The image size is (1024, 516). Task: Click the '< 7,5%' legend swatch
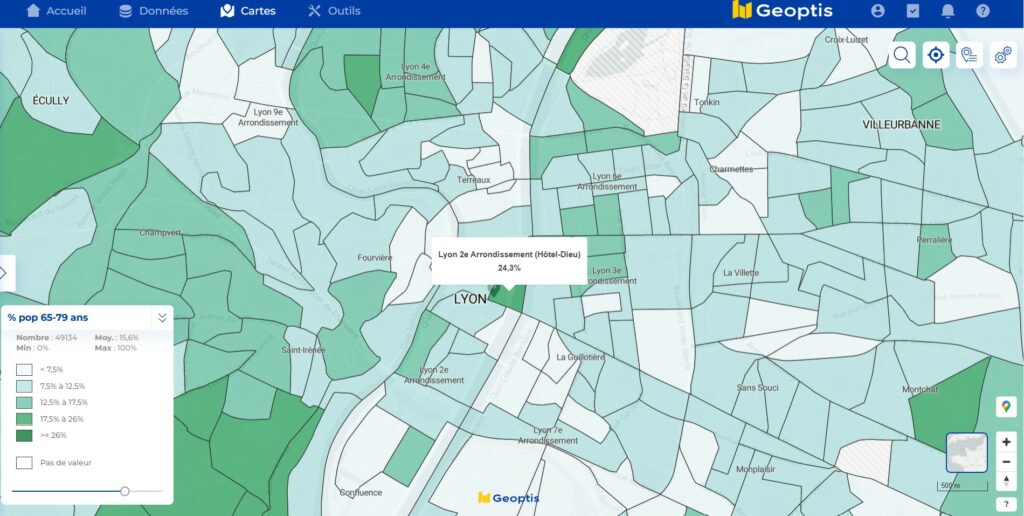[x=24, y=370]
